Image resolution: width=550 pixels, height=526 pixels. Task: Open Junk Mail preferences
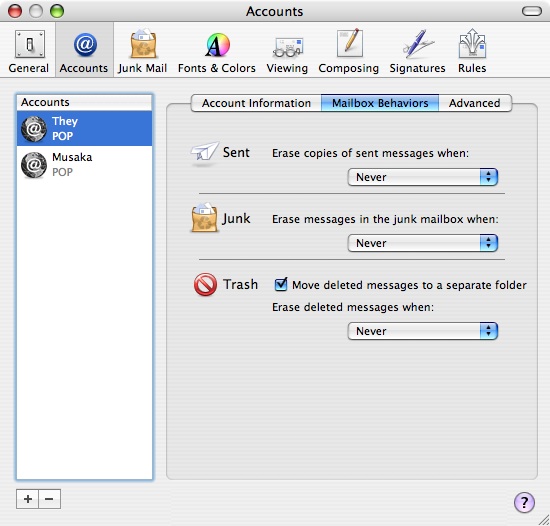142,51
